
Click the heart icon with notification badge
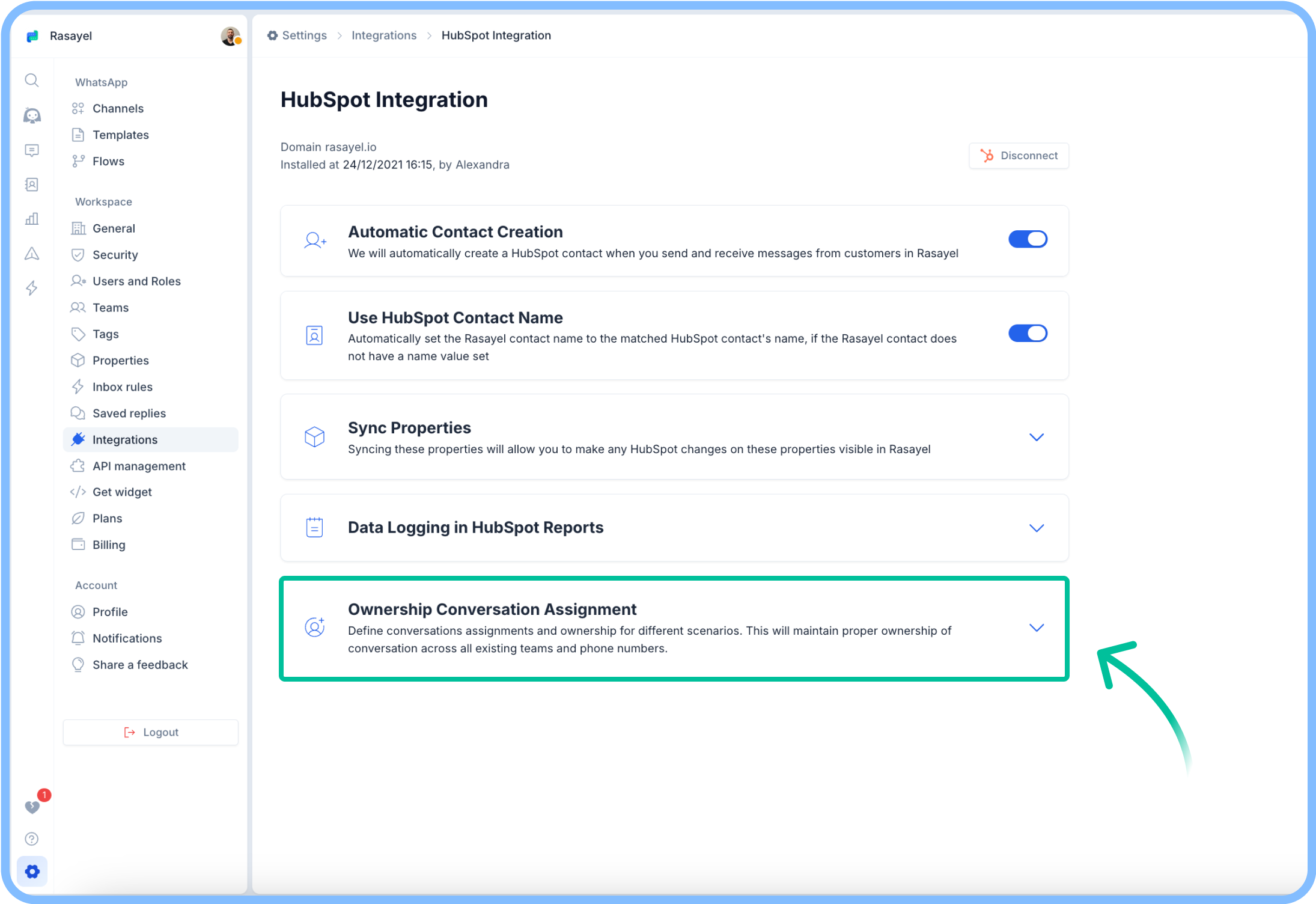[32, 806]
